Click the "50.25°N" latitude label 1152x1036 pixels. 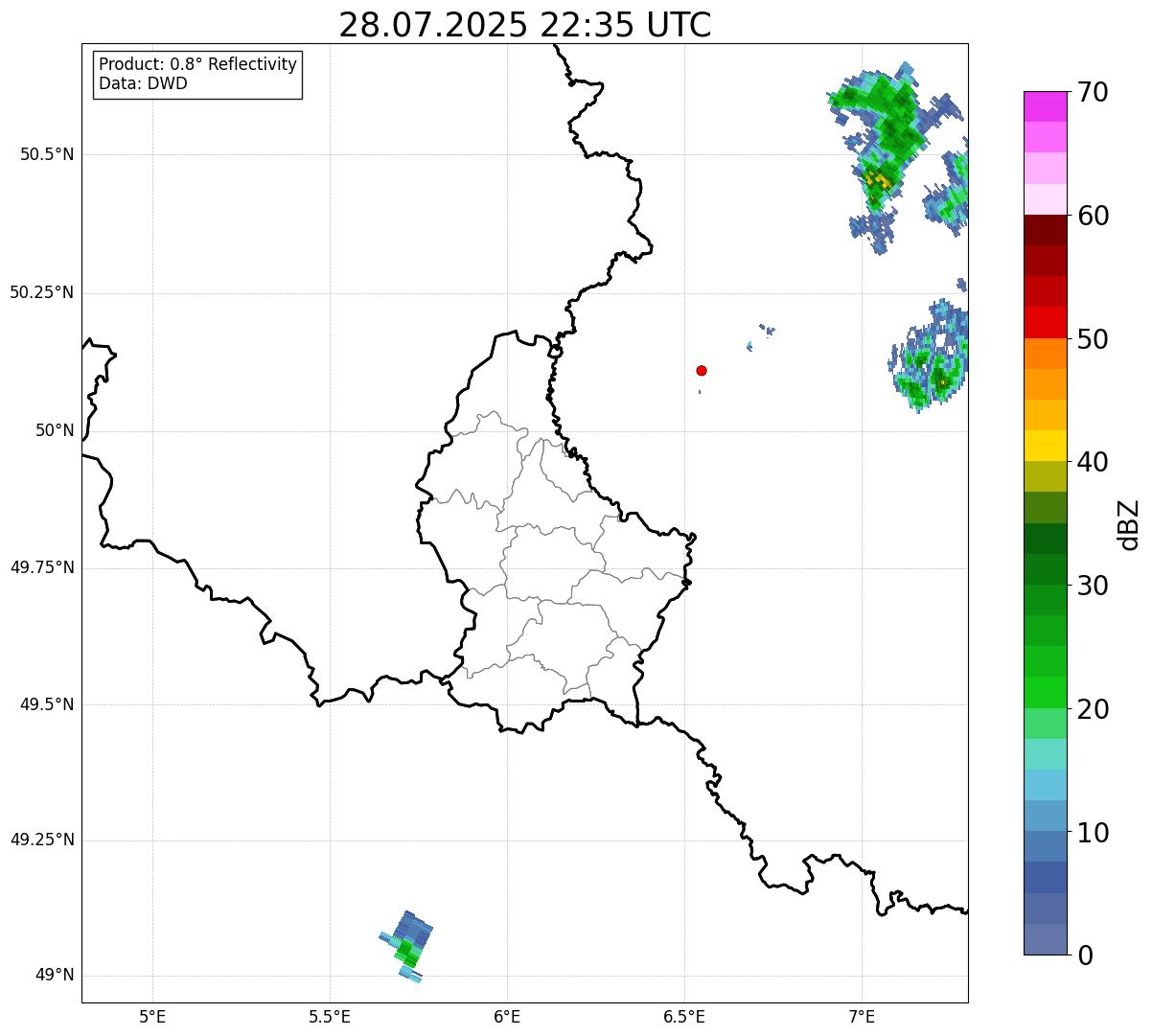click(42, 292)
